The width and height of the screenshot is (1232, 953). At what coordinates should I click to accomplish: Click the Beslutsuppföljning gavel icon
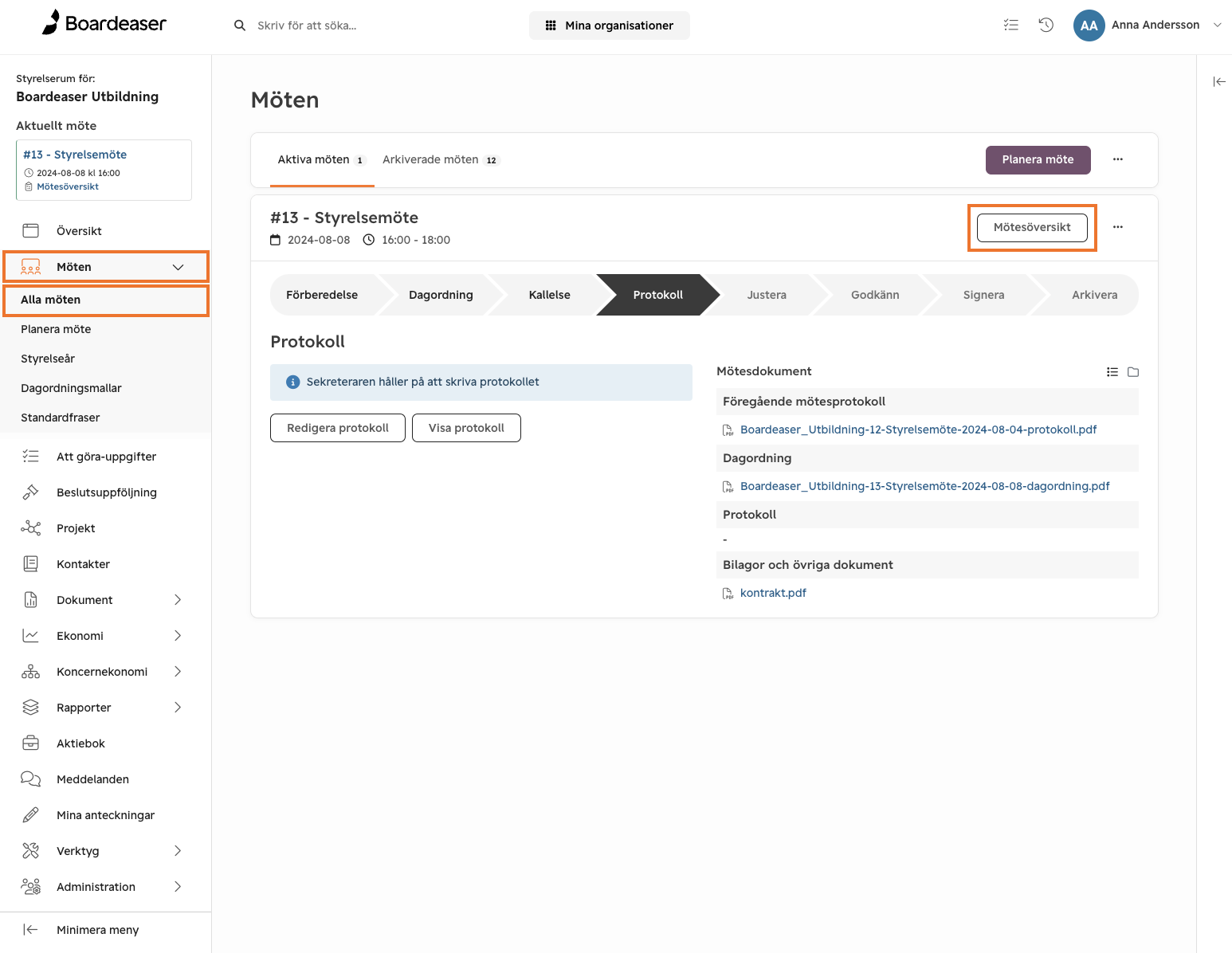point(31,492)
